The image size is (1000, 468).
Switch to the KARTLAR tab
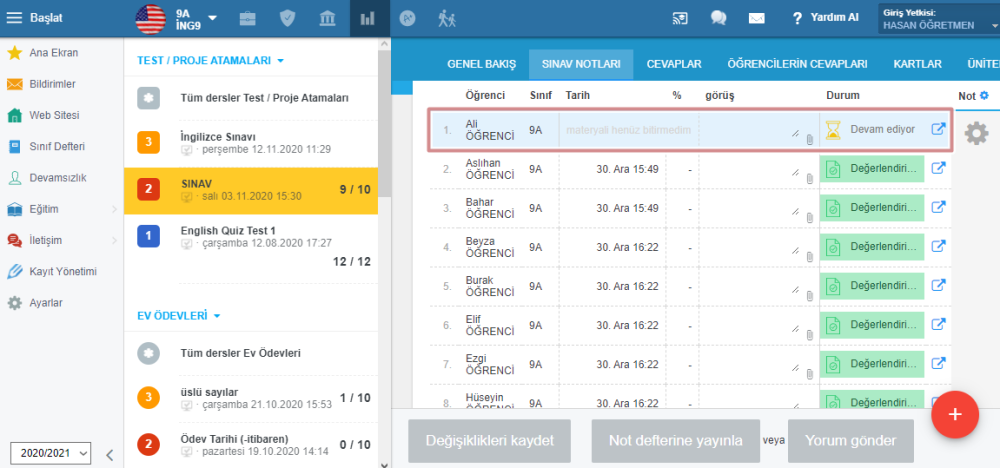click(x=918, y=64)
